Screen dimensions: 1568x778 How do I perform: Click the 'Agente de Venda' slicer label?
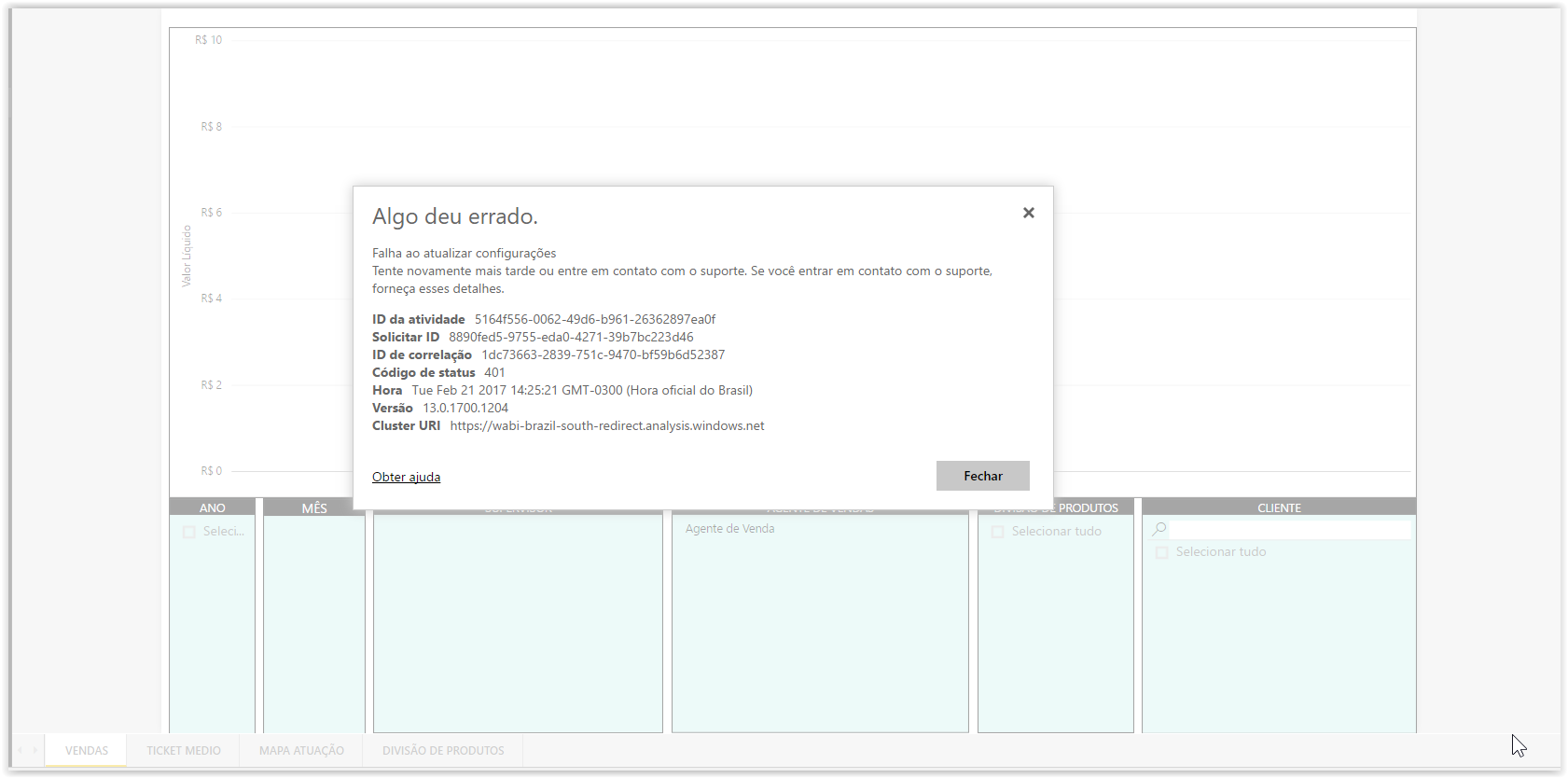[x=729, y=529]
